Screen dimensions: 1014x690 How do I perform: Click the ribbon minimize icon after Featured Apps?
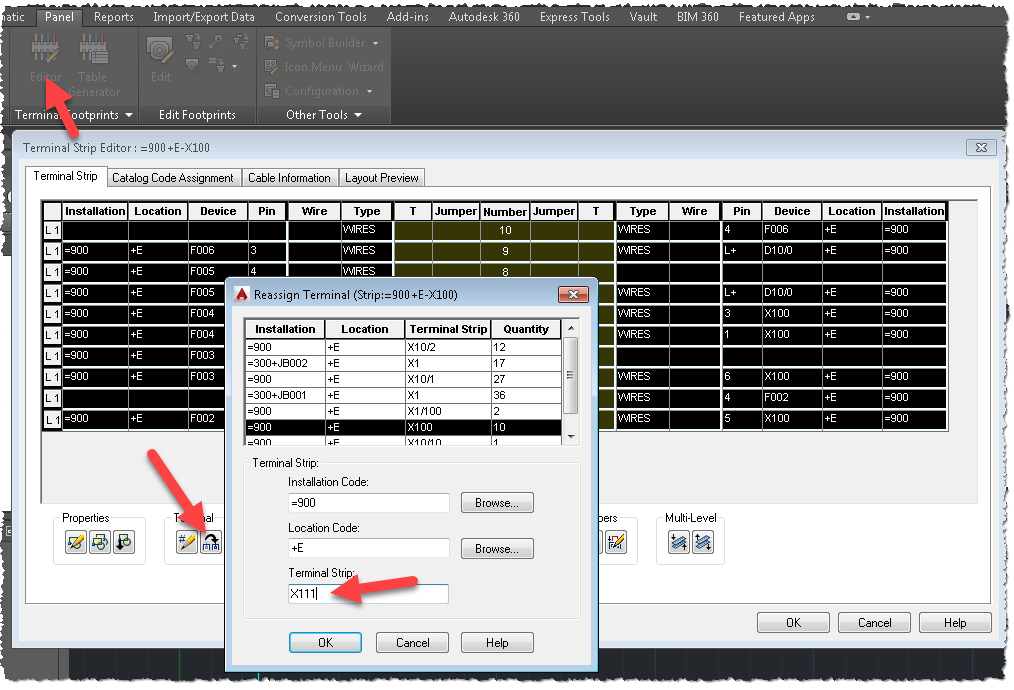click(854, 17)
